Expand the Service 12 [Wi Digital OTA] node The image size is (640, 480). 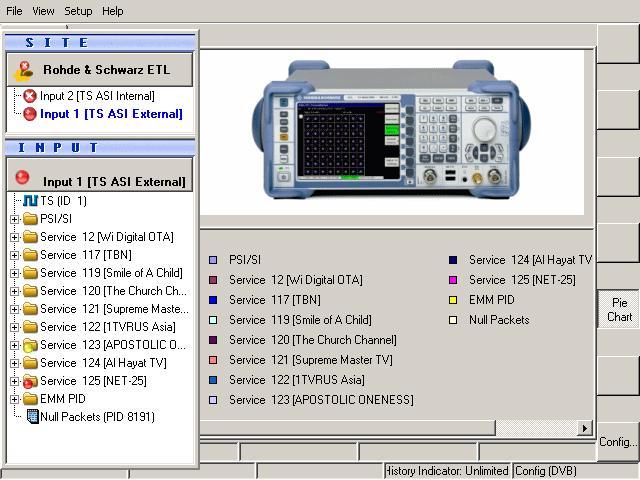(x=15, y=237)
